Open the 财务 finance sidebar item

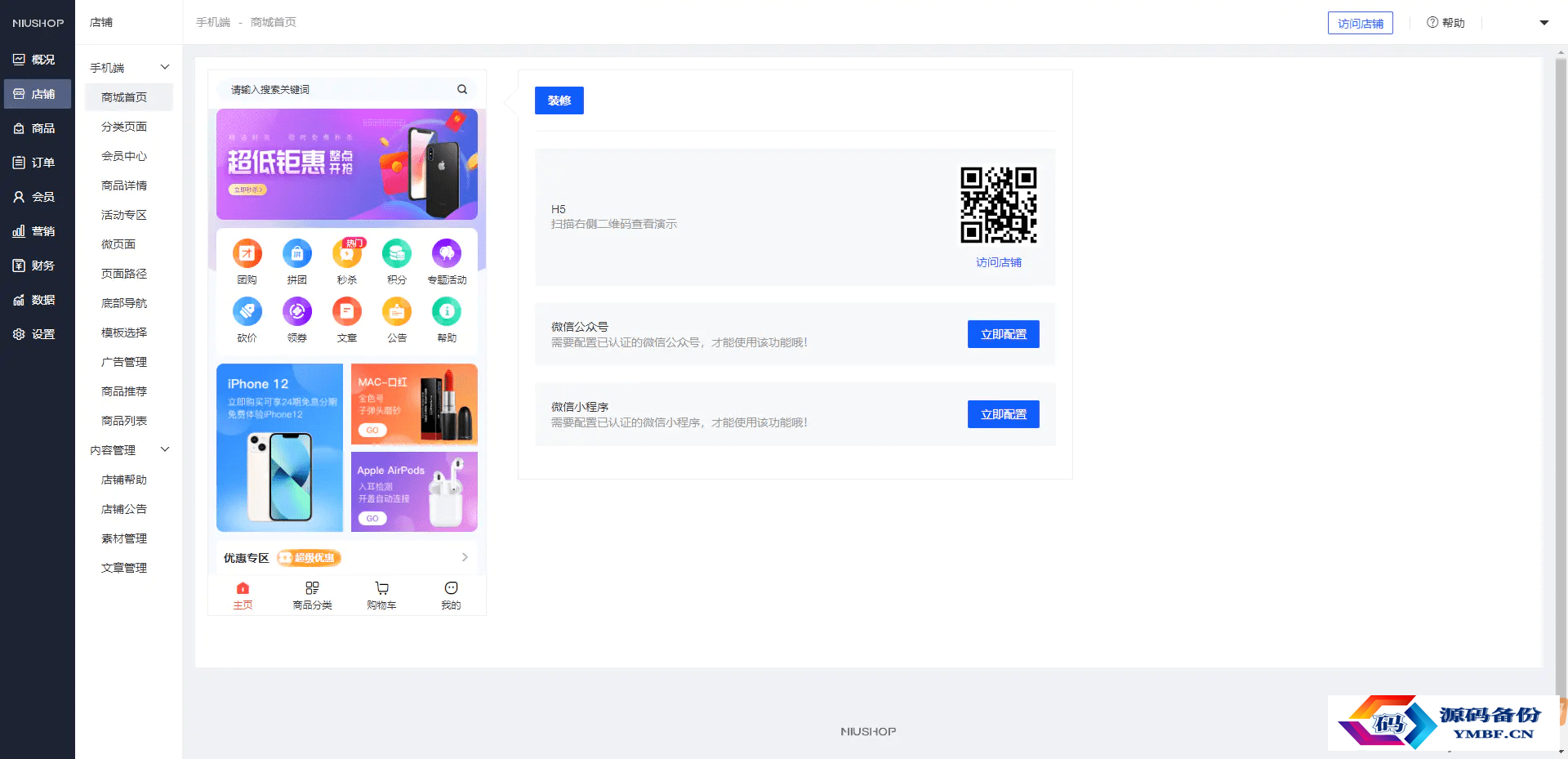point(37,266)
